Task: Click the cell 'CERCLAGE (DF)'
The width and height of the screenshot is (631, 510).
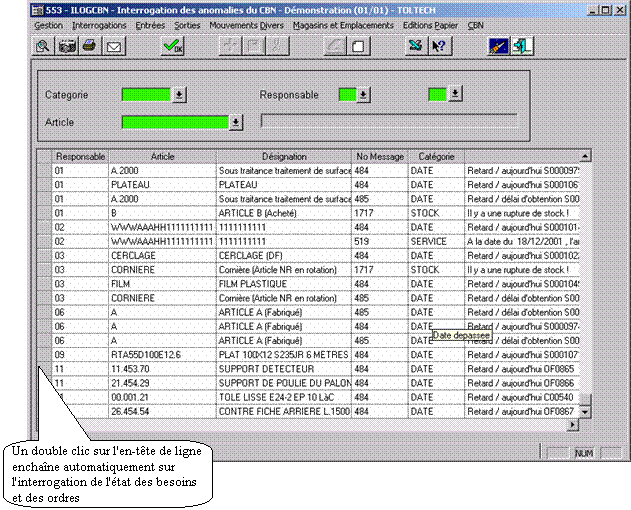Action: 284,256
